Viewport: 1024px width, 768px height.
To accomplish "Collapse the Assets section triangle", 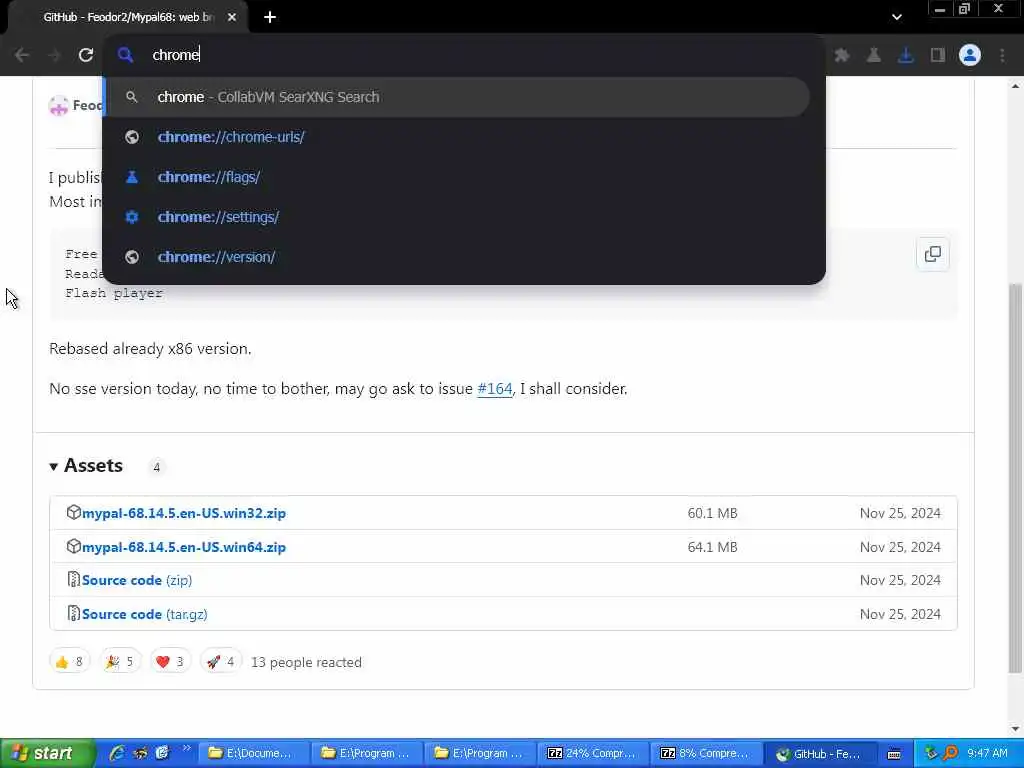I will coord(54,466).
